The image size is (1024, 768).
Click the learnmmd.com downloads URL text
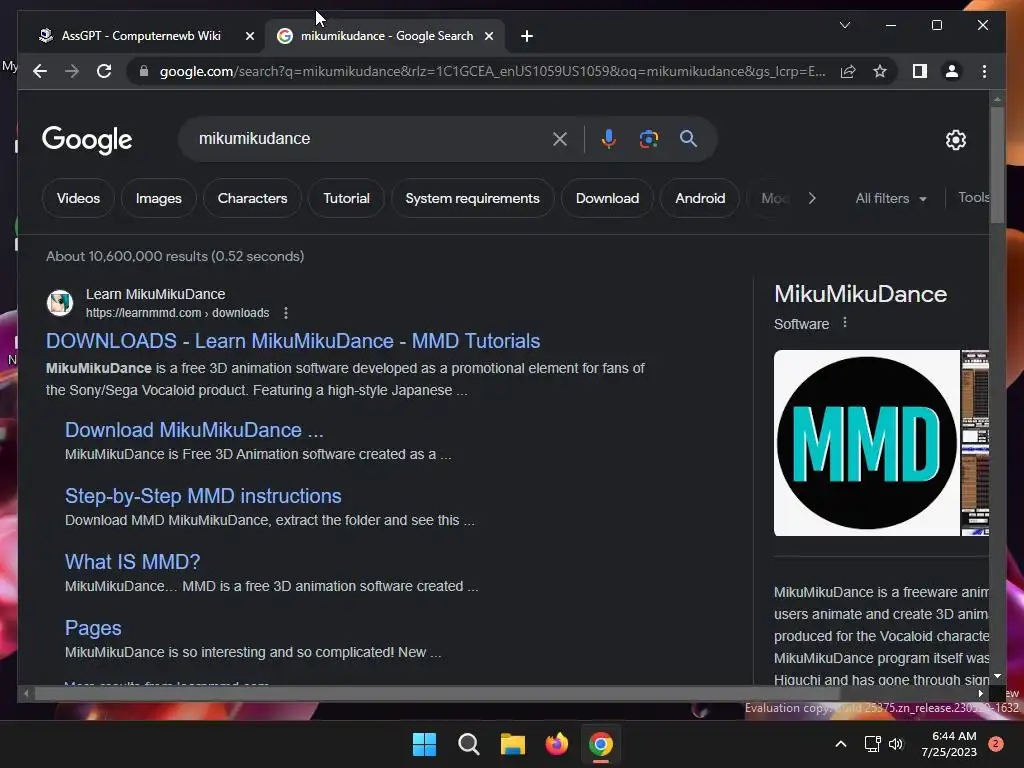[x=177, y=313]
